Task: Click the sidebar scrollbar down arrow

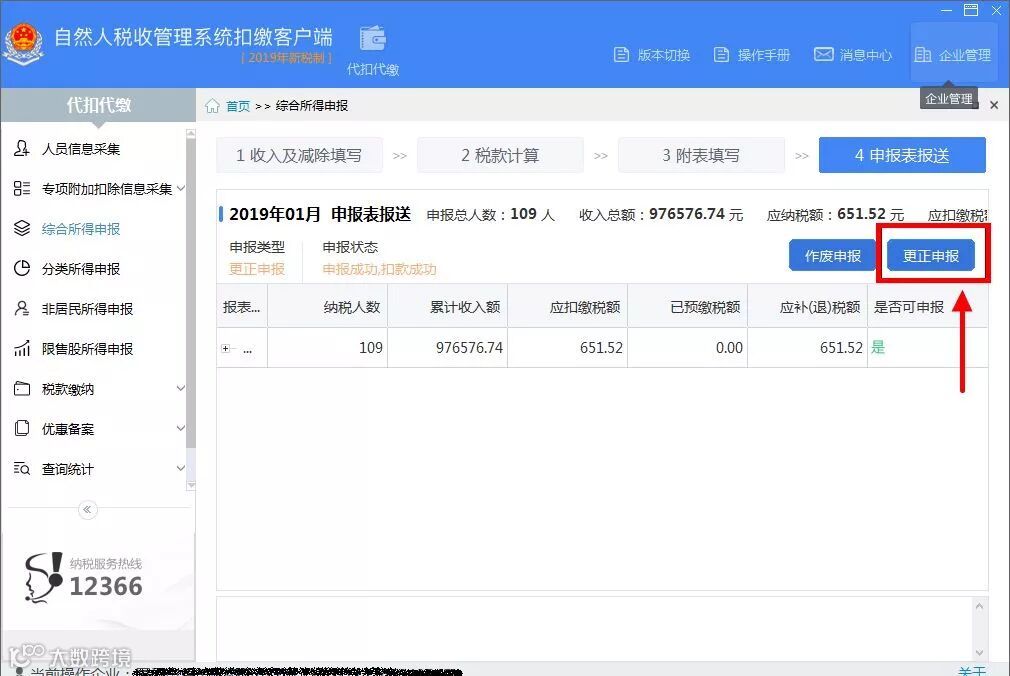Action: tap(191, 485)
